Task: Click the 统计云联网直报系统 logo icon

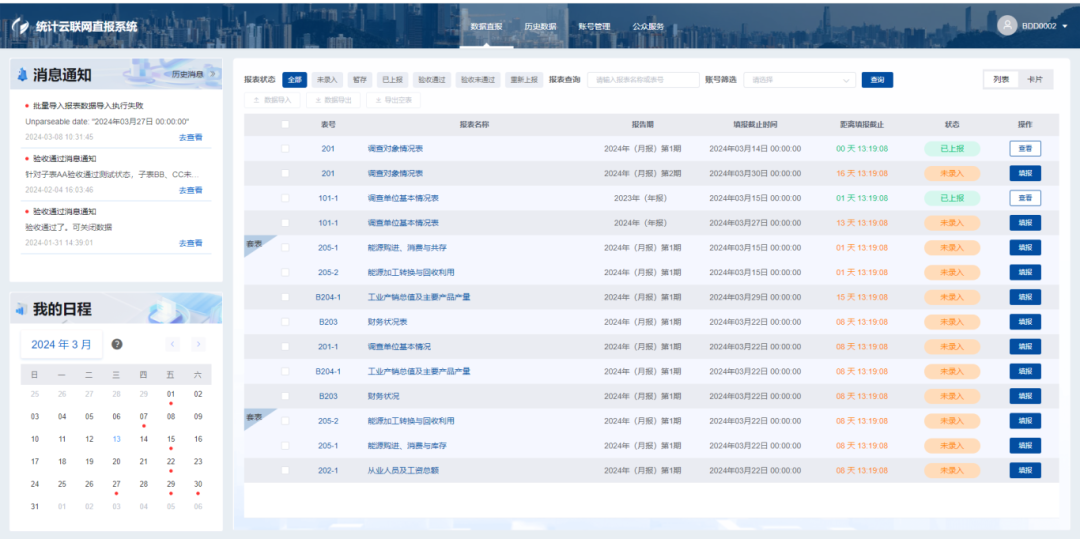Action: [x=20, y=27]
